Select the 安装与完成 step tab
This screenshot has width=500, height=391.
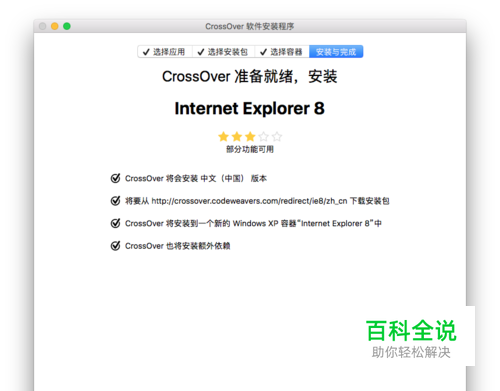coord(336,52)
